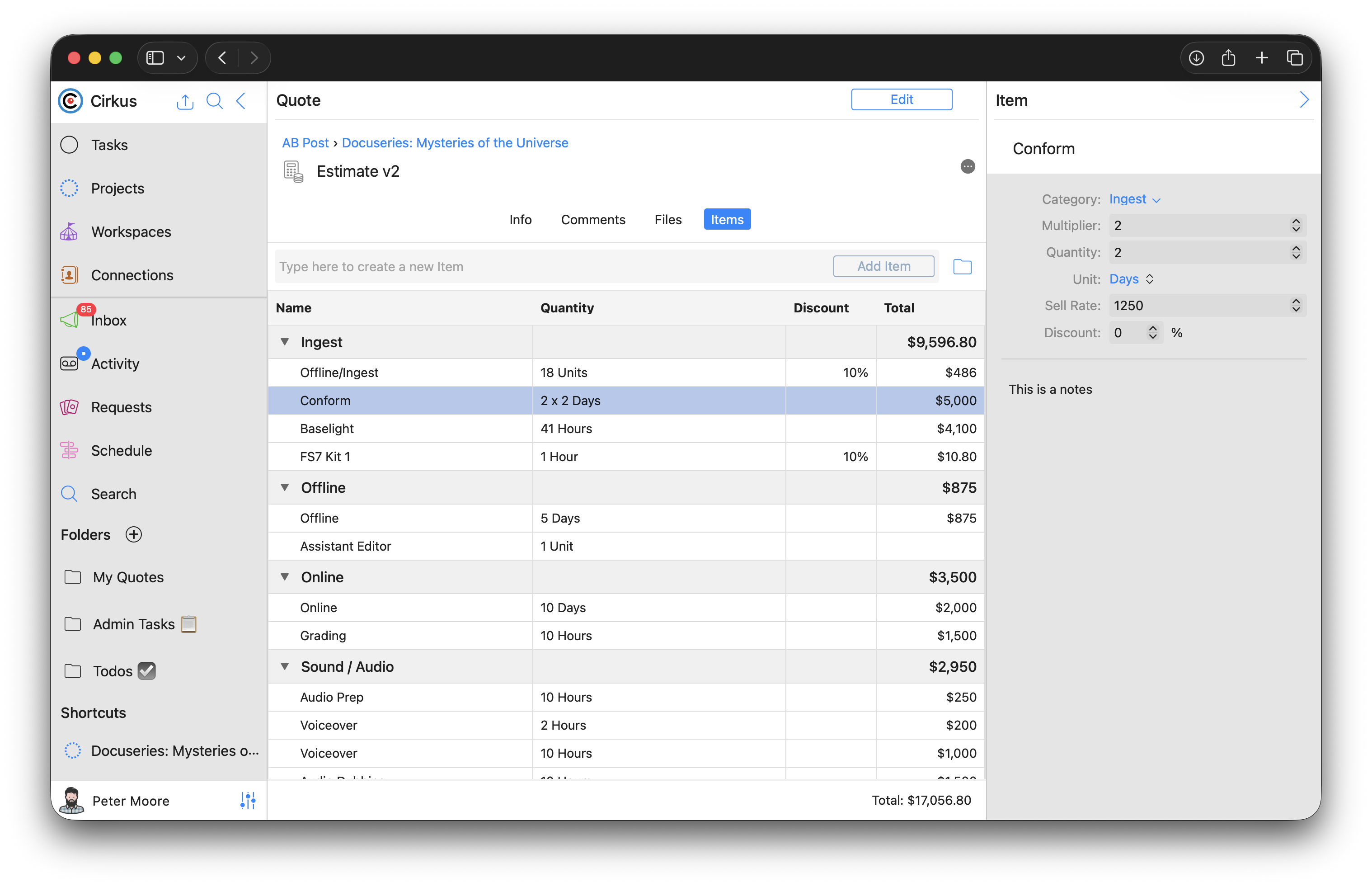1372x887 pixels.
Task: Click the Edit button for the quote
Action: coord(901,99)
